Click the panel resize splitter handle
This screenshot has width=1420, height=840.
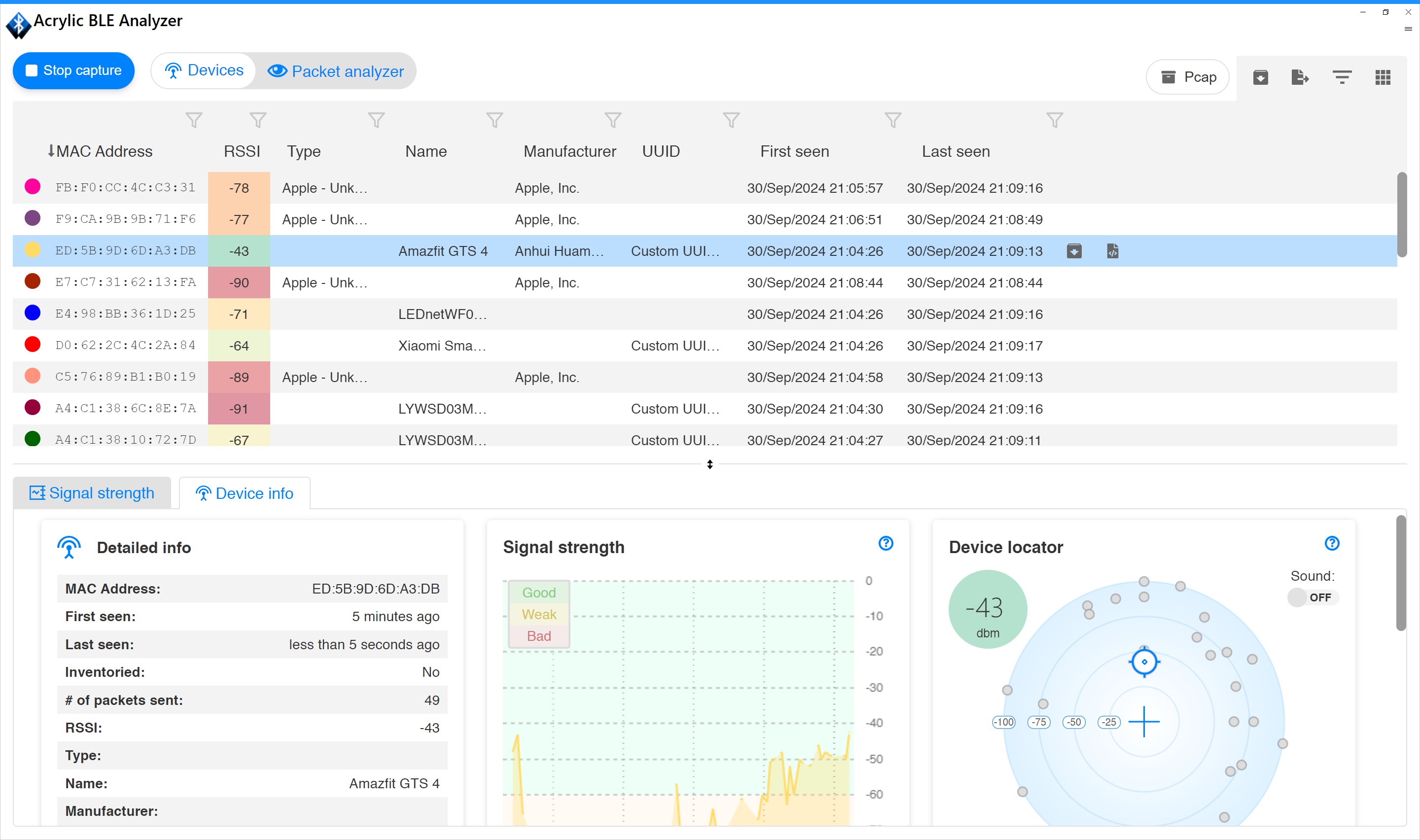(x=710, y=464)
